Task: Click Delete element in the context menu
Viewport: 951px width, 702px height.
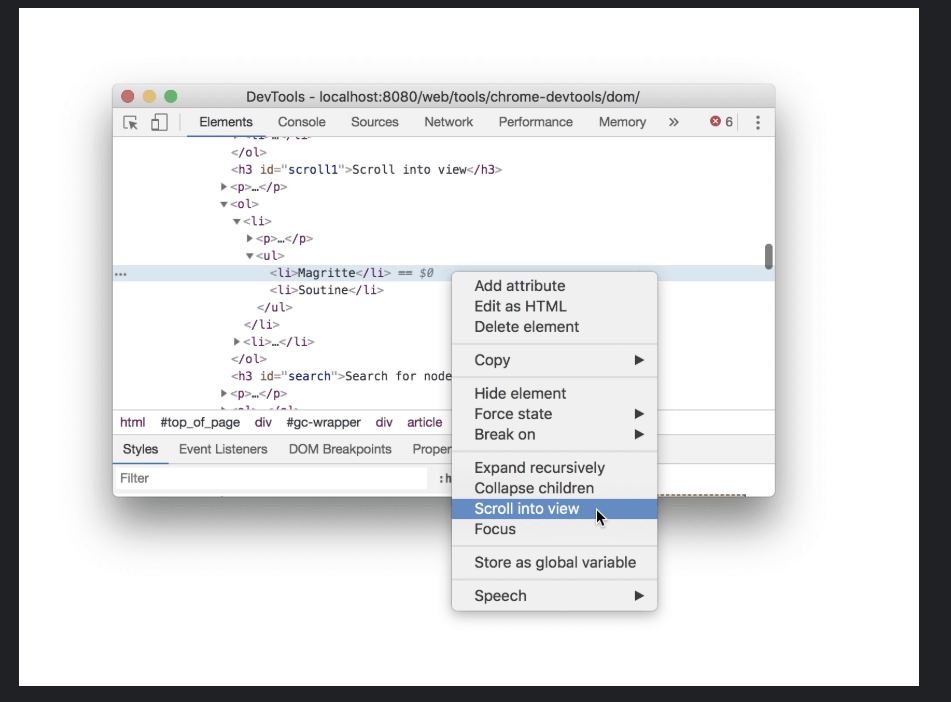Action: tap(527, 327)
